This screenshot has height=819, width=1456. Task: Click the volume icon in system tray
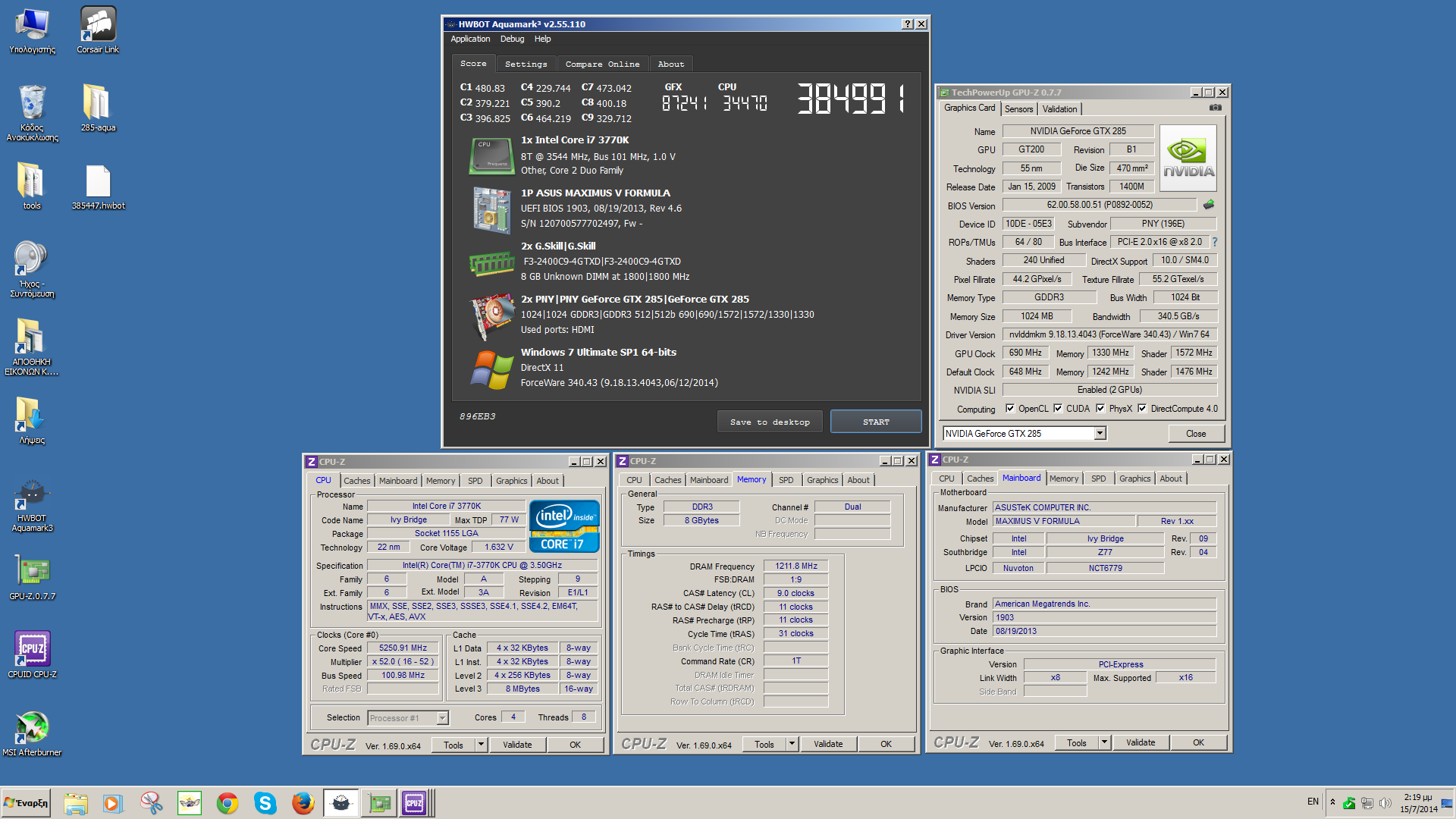[x=1385, y=803]
